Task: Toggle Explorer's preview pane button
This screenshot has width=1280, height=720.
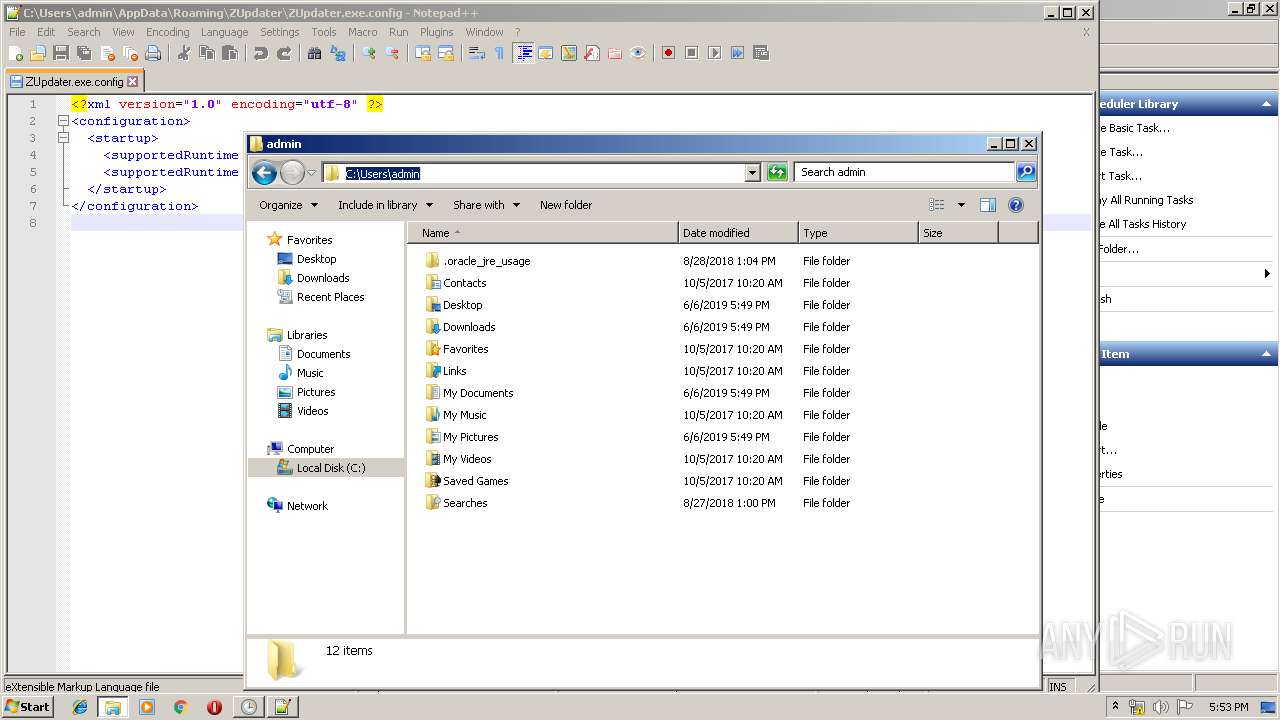Action: 988,205
